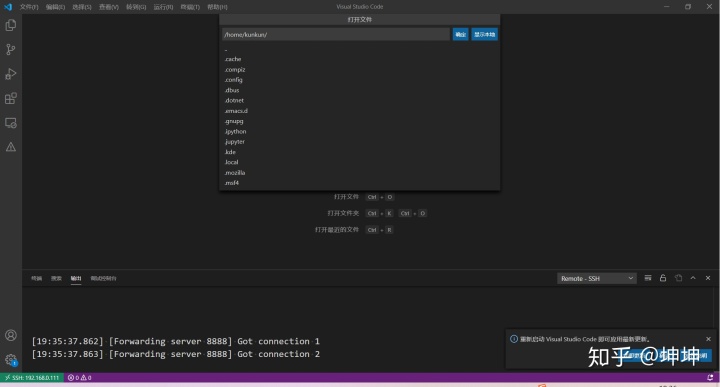The image size is (720, 387).
Task: Select the .cache folder entry
Action: tap(360, 59)
